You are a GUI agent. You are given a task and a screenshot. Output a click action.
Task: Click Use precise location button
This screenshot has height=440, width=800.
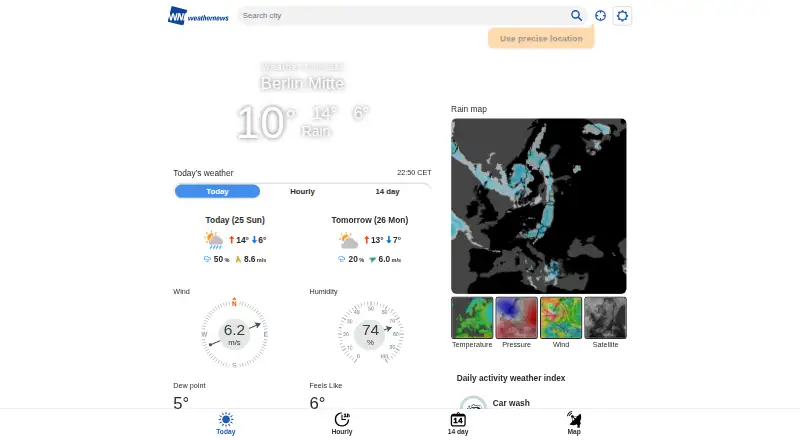point(541,38)
